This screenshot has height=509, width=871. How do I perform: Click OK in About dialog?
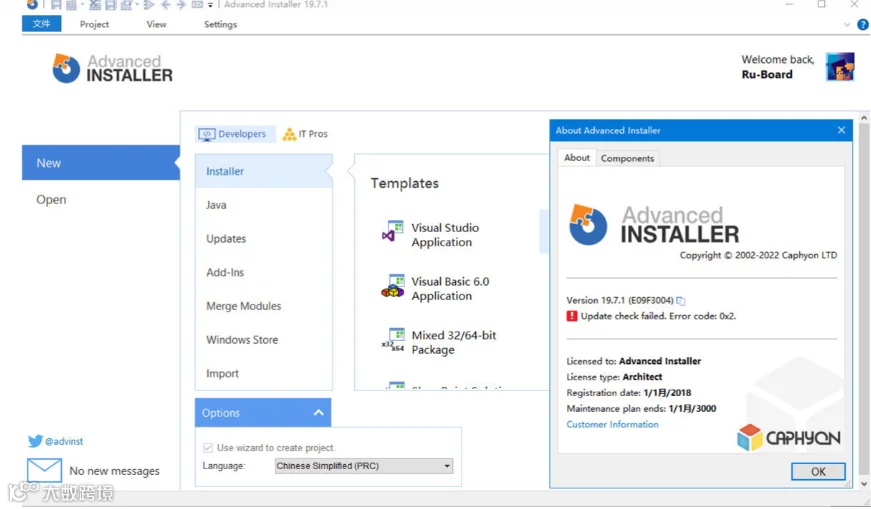click(x=818, y=471)
